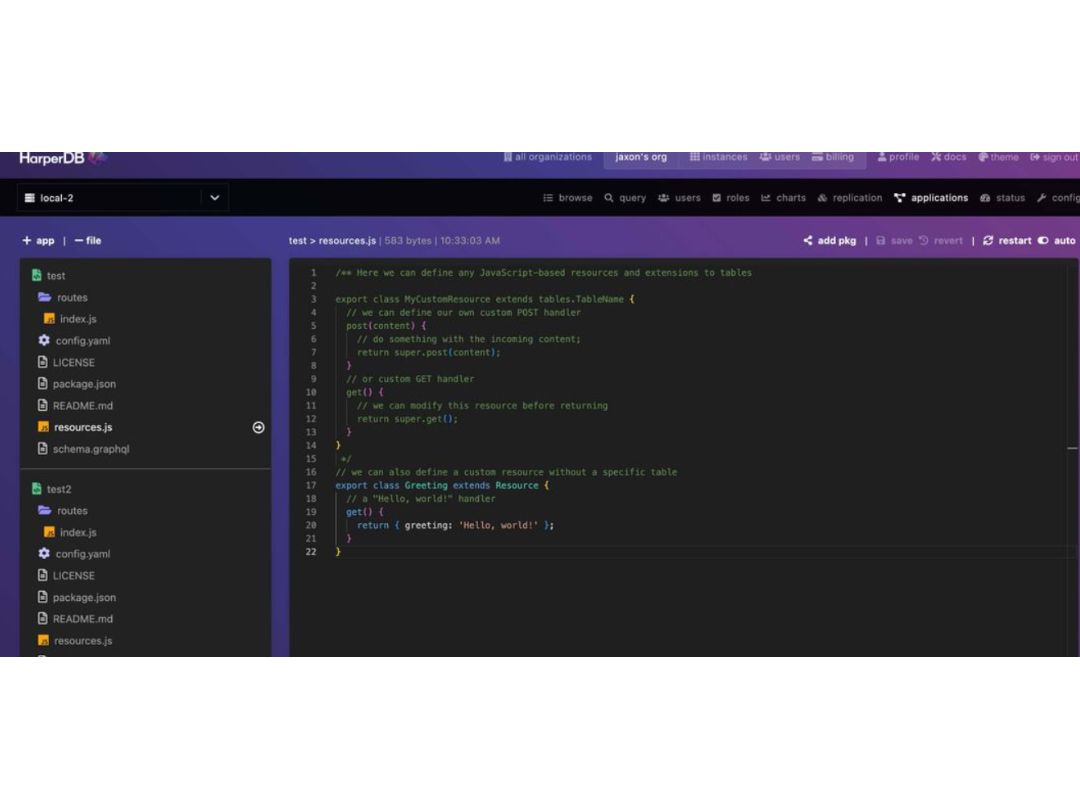Select resources.js in test app

point(75,427)
